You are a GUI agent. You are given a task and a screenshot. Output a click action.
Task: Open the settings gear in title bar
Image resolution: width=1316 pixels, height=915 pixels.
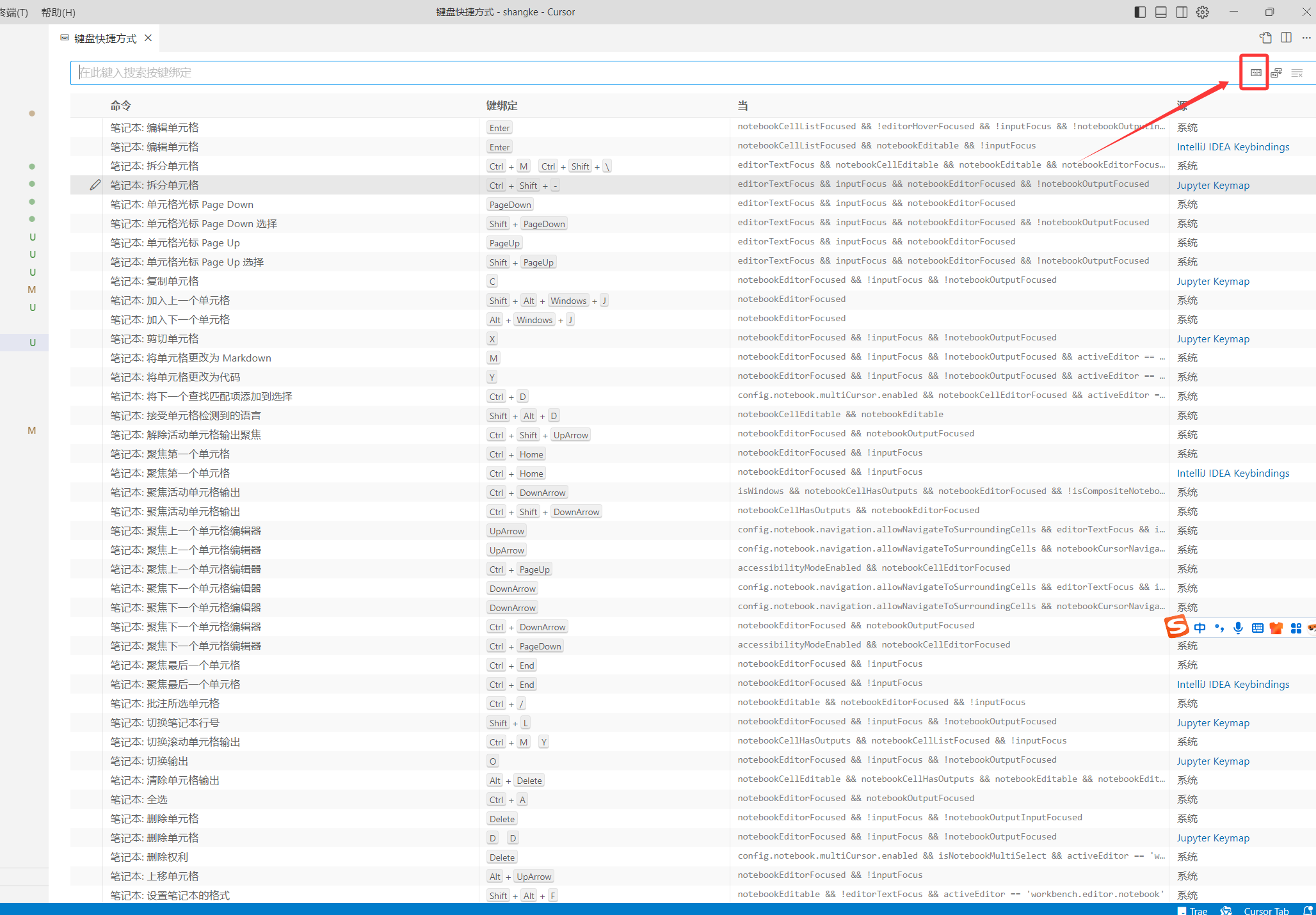(1203, 12)
